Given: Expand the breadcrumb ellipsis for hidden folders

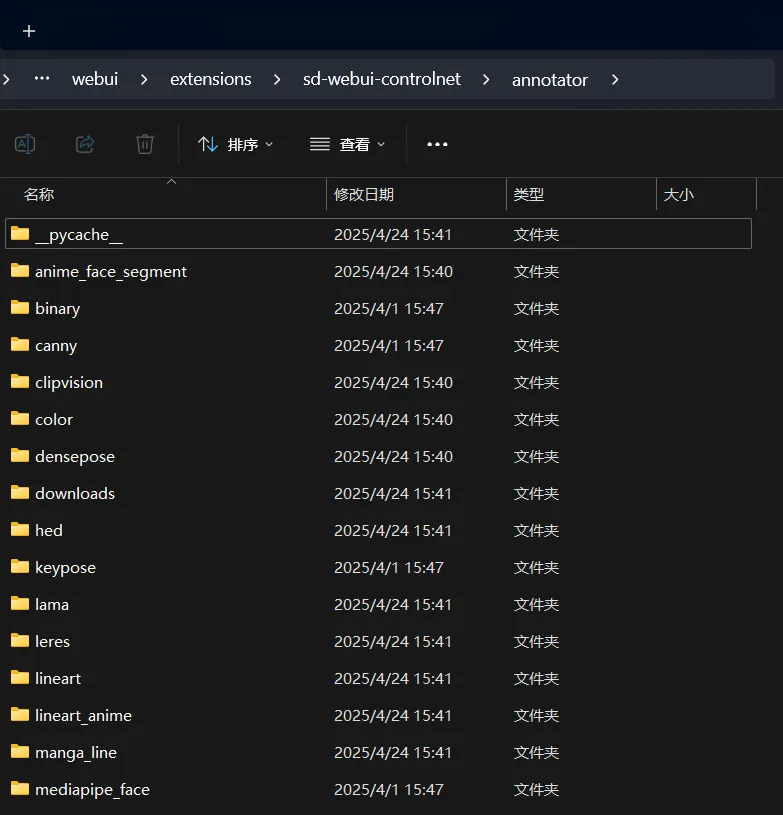Looking at the screenshot, I should pos(42,79).
